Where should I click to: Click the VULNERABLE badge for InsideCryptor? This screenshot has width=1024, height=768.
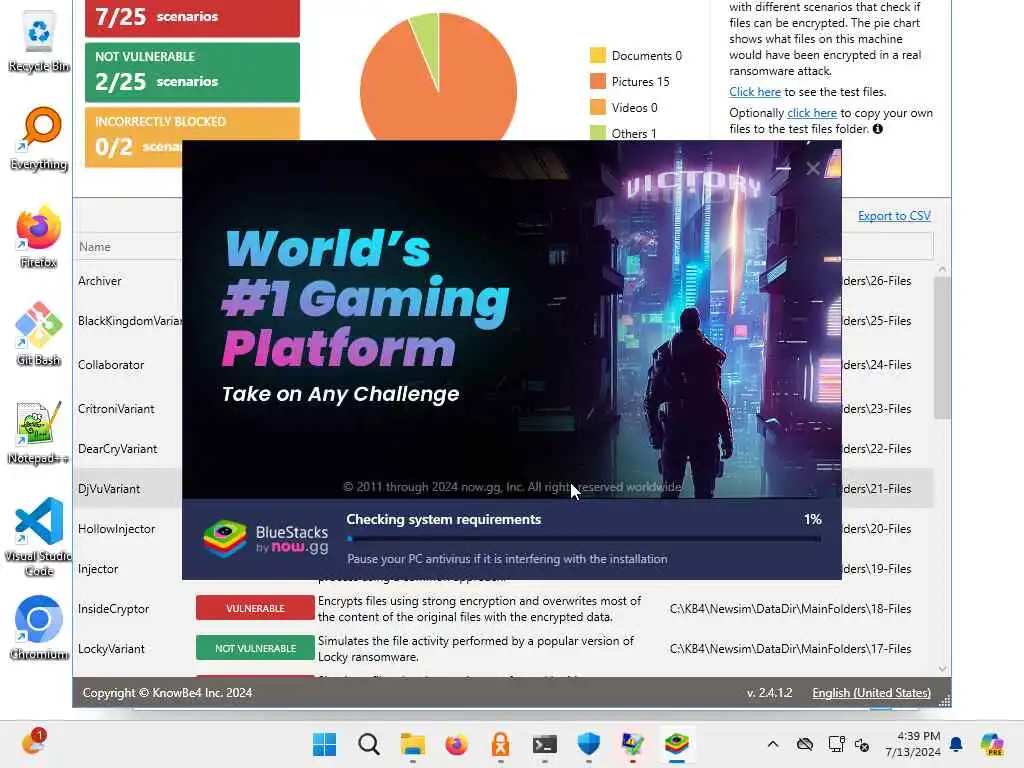[255, 608]
